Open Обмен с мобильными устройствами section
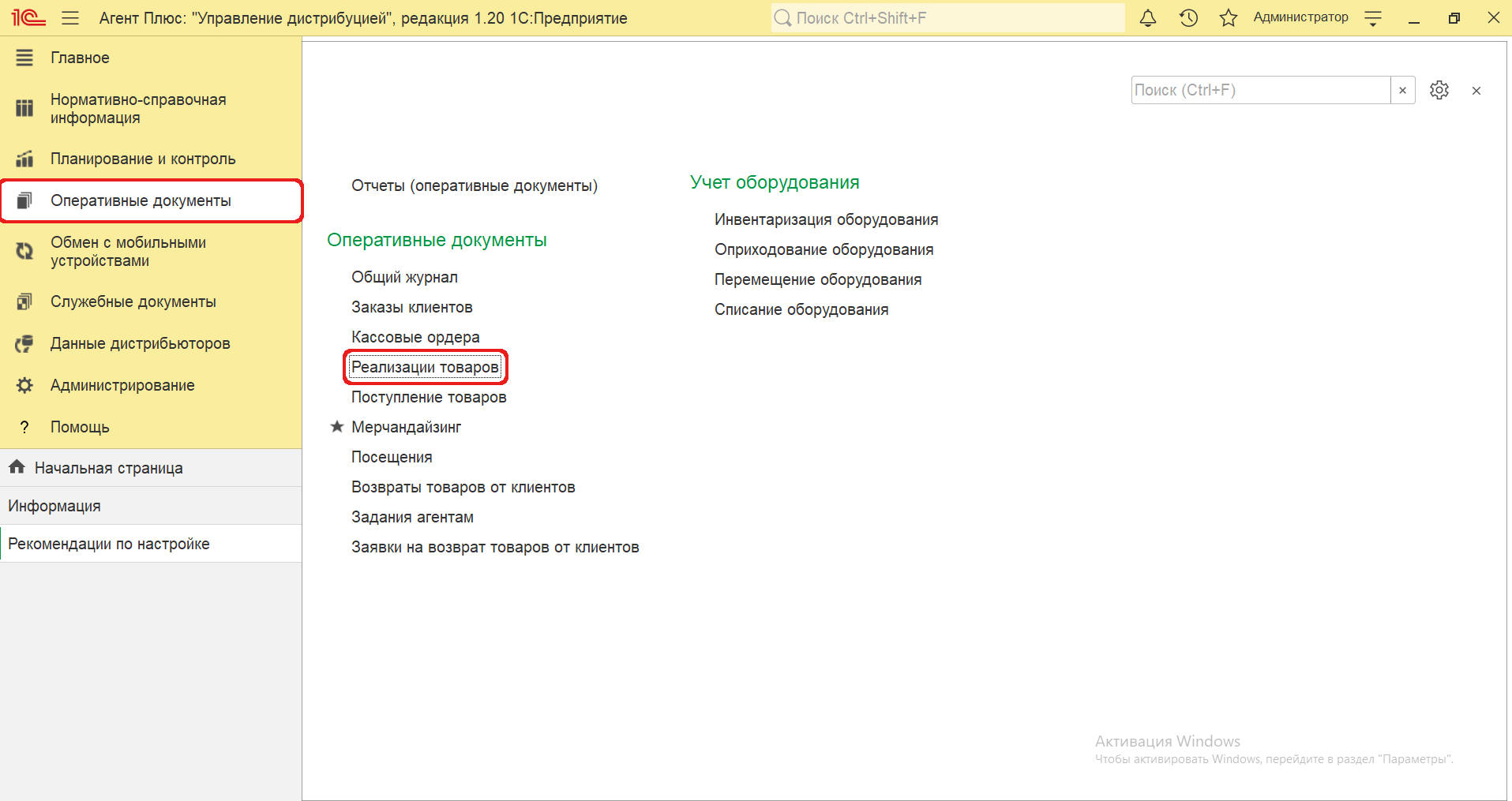Image resolution: width=1512 pixels, height=801 pixels. pos(128,251)
